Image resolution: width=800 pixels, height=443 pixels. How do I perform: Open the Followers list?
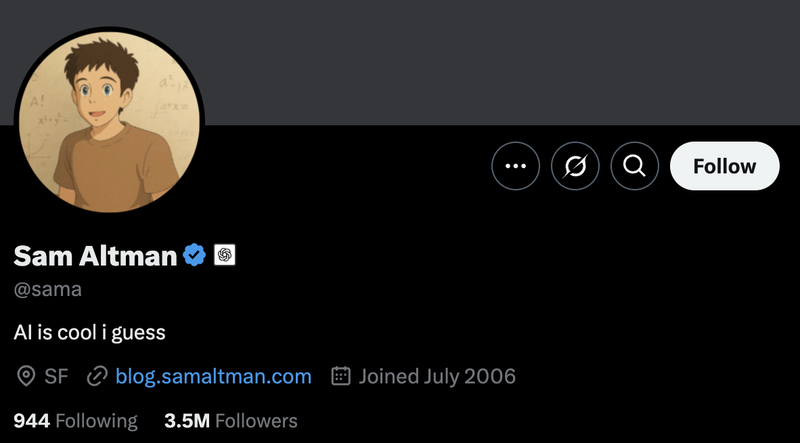coord(256,421)
